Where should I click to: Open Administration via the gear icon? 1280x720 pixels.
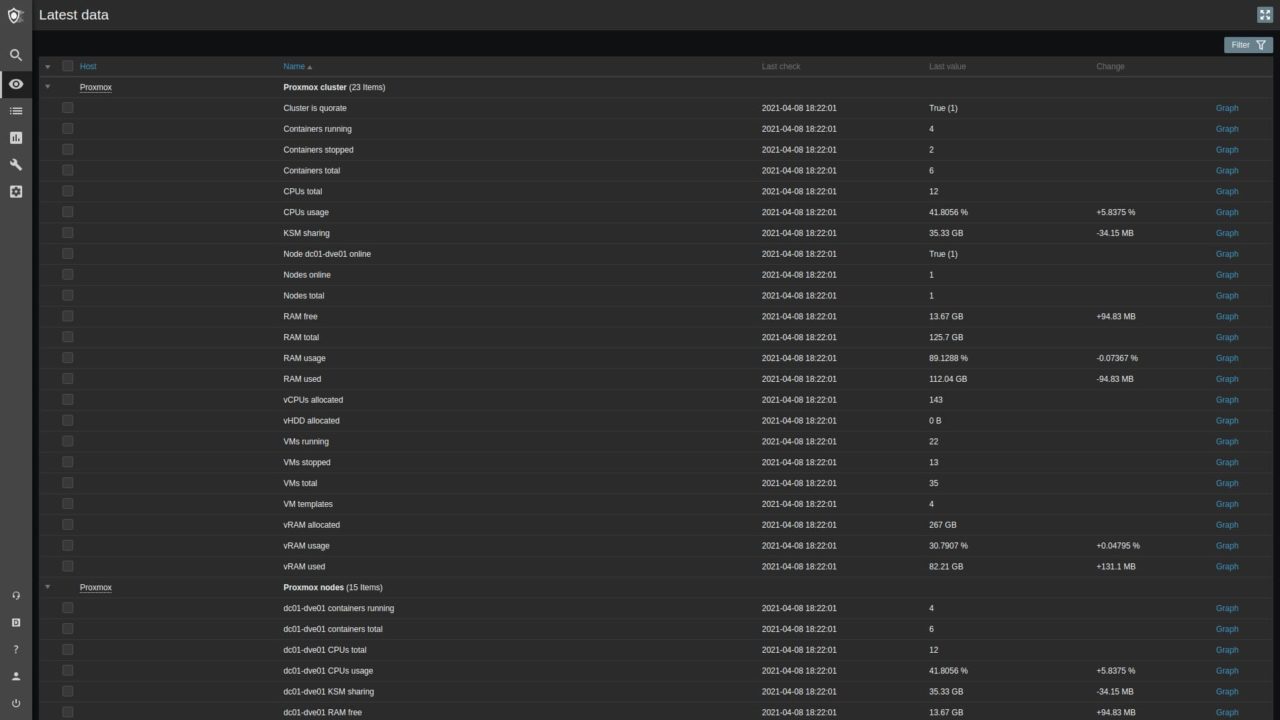pyautogui.click(x=15, y=191)
